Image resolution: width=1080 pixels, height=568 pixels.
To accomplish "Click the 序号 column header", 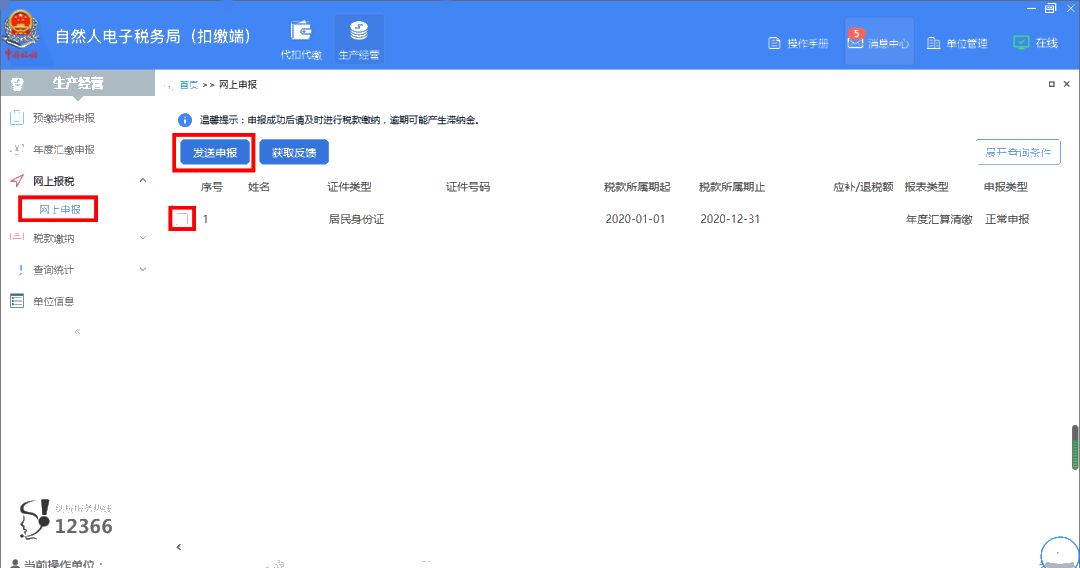I will (211, 187).
